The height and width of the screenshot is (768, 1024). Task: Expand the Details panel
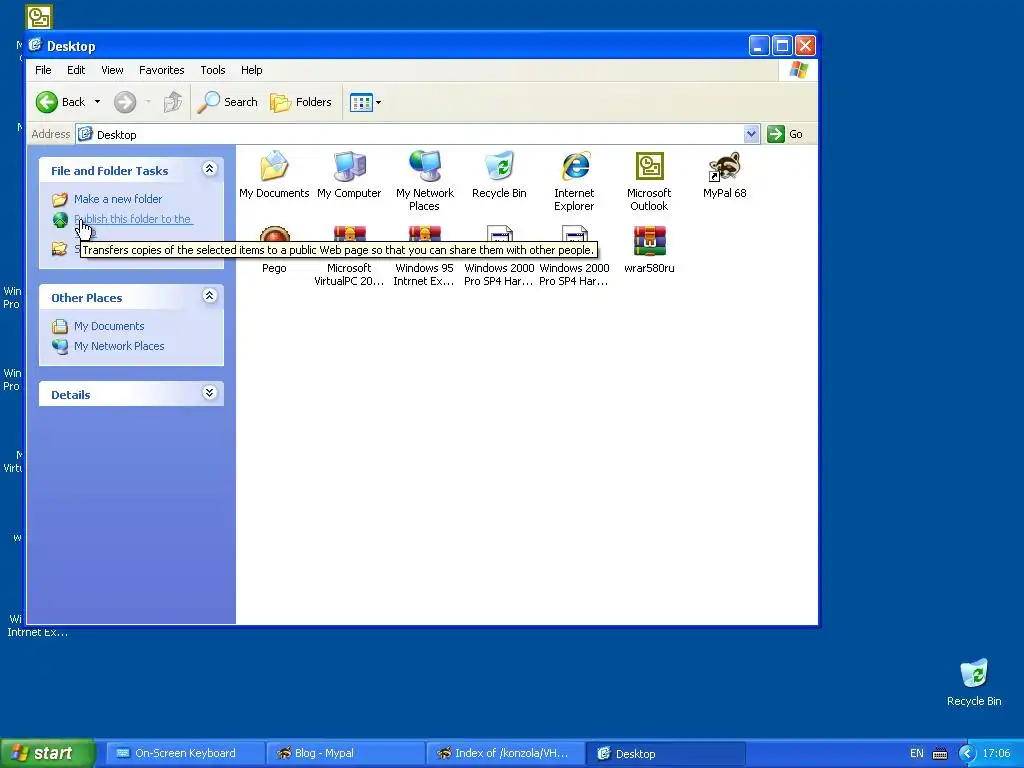point(210,392)
